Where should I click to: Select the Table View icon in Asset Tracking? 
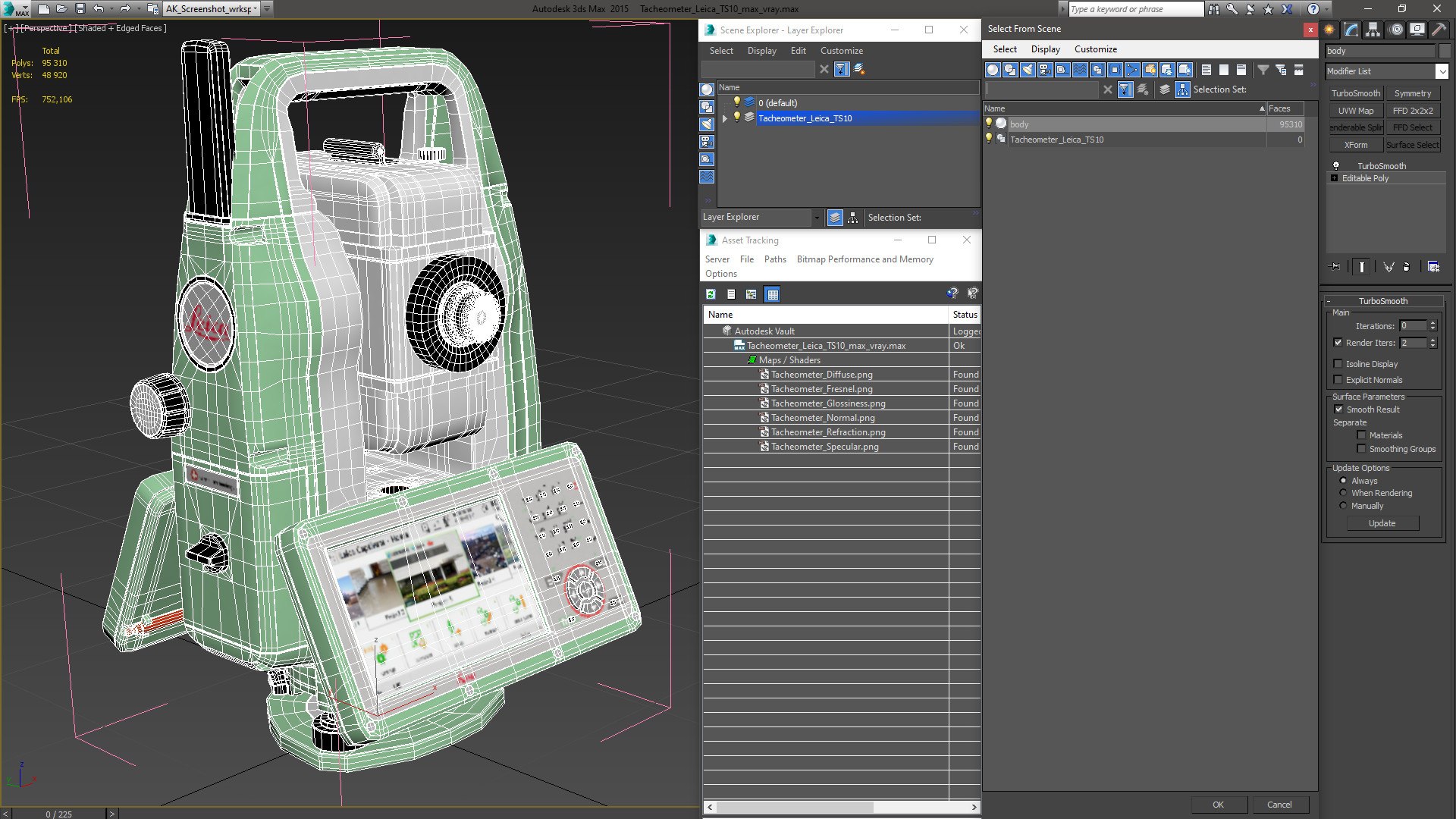772,294
